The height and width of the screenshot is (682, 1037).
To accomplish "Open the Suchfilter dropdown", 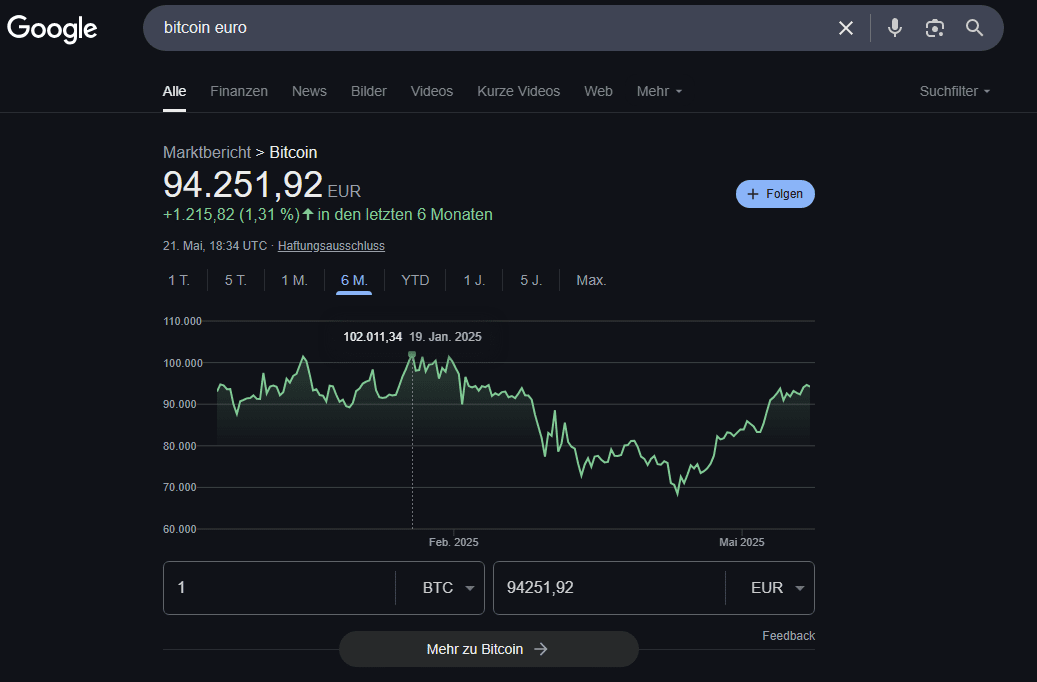I will tap(954, 91).
